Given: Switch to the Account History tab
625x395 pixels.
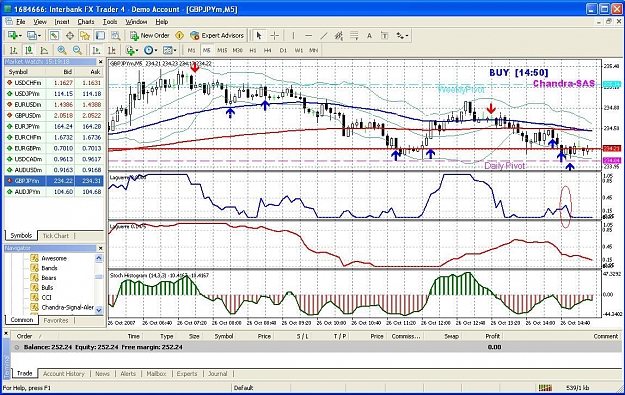Looking at the screenshot, I should point(64,374).
